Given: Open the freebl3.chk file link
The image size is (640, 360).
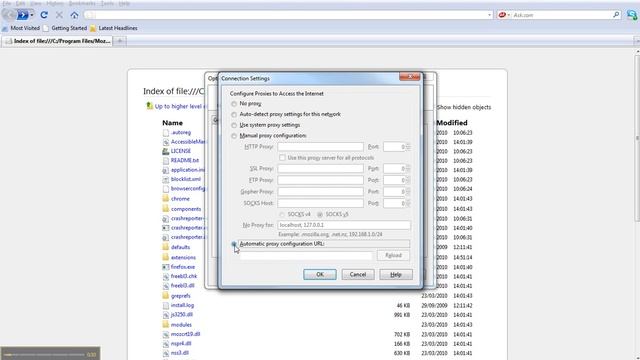Looking at the screenshot, I should click(x=184, y=276).
